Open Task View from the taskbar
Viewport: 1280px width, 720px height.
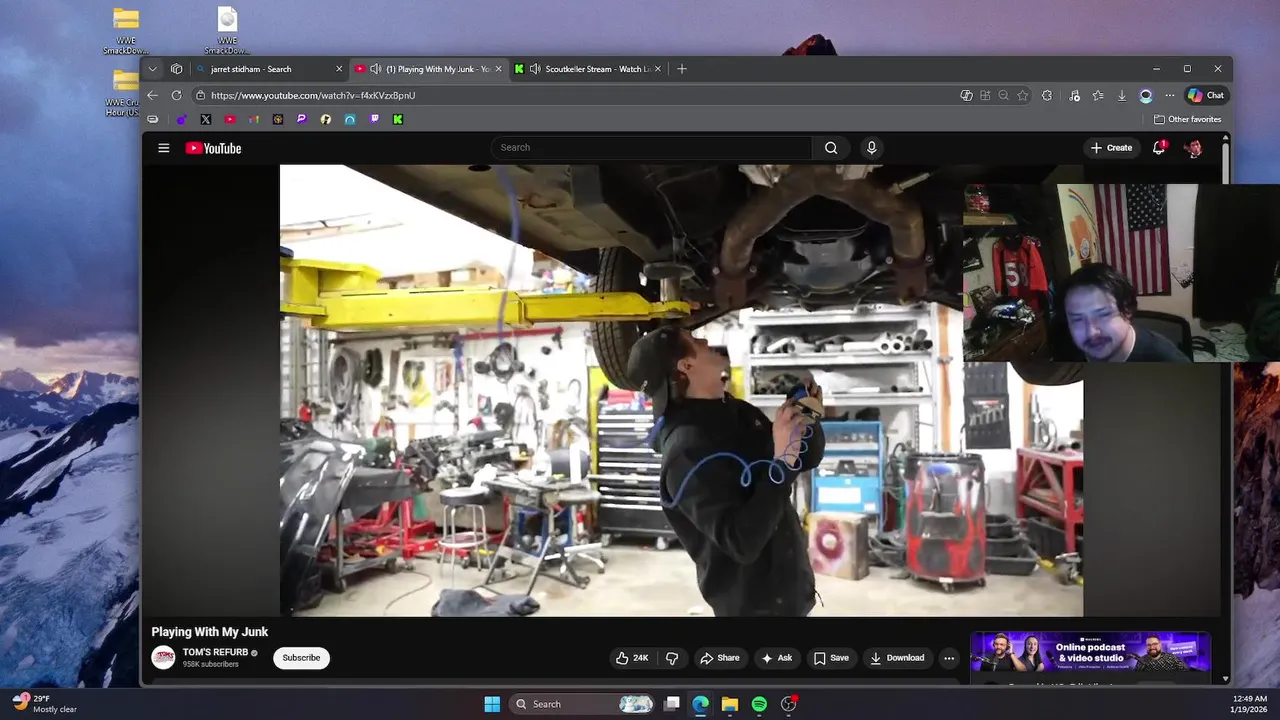tap(672, 704)
